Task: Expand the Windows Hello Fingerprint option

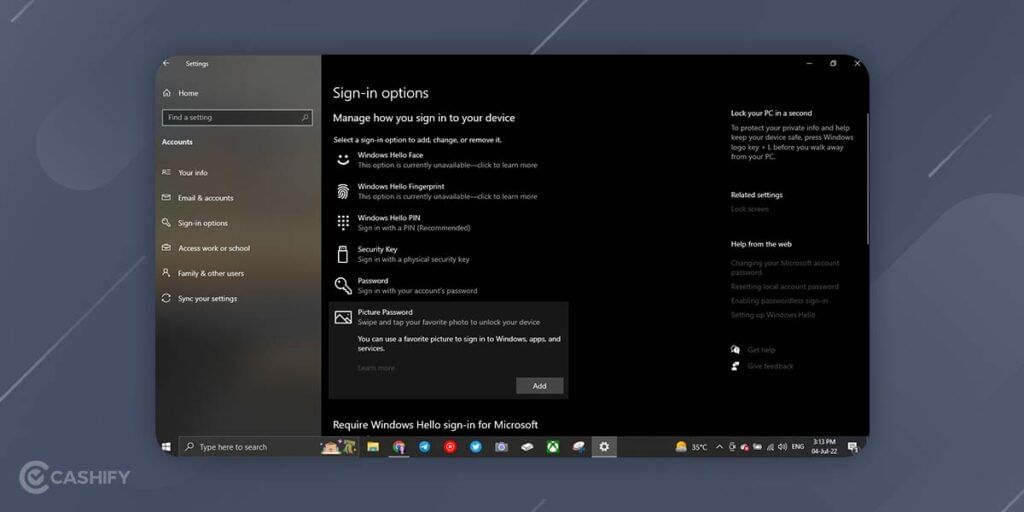Action: (x=449, y=191)
